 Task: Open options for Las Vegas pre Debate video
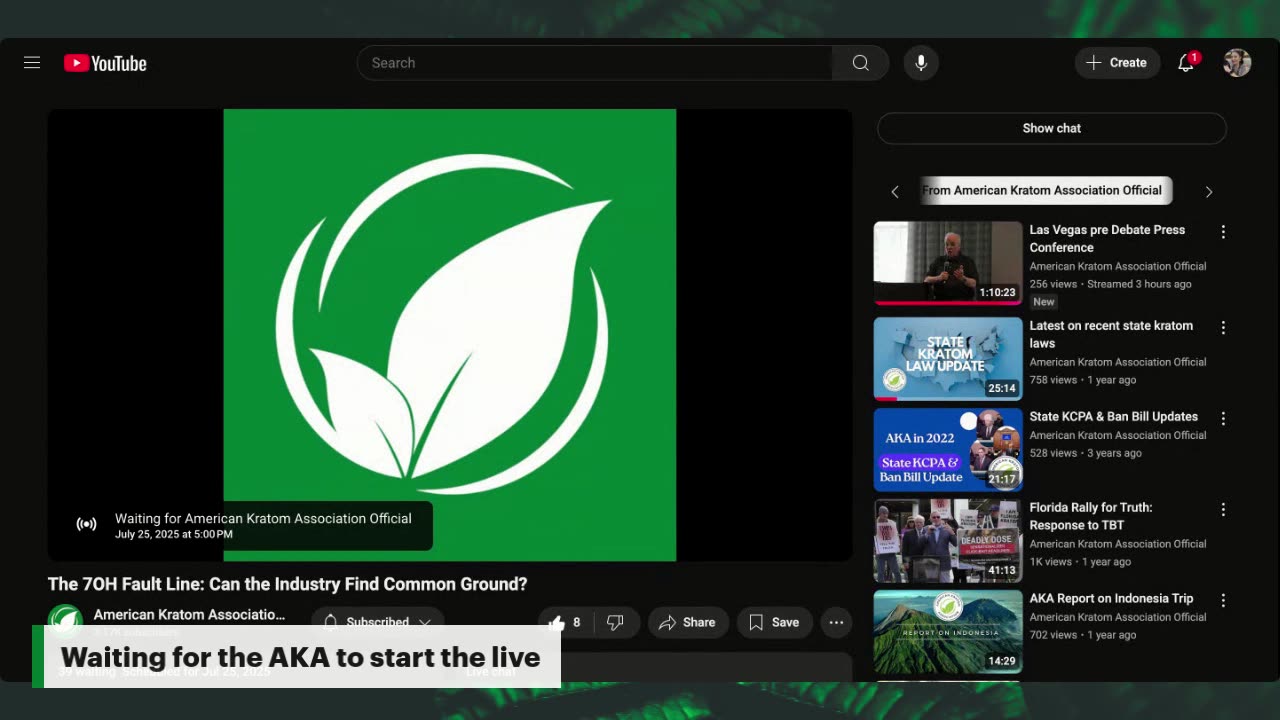click(x=1223, y=232)
